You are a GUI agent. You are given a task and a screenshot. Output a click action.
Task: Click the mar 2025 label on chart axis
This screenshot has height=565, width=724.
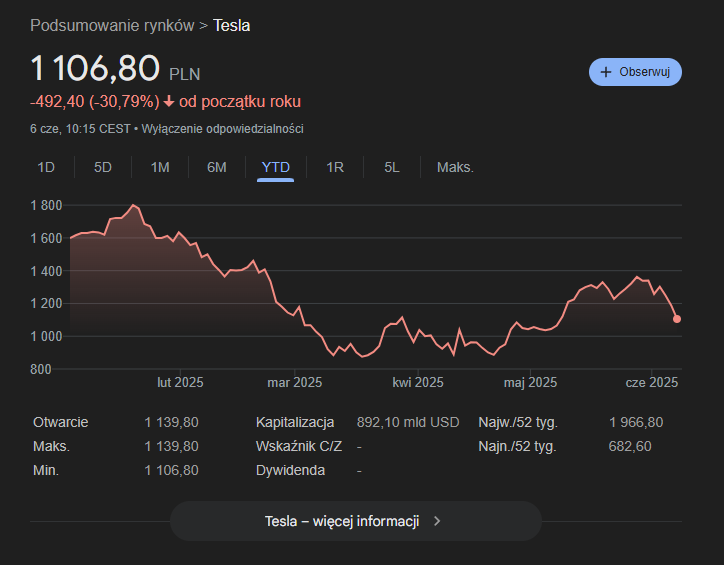tap(294, 382)
